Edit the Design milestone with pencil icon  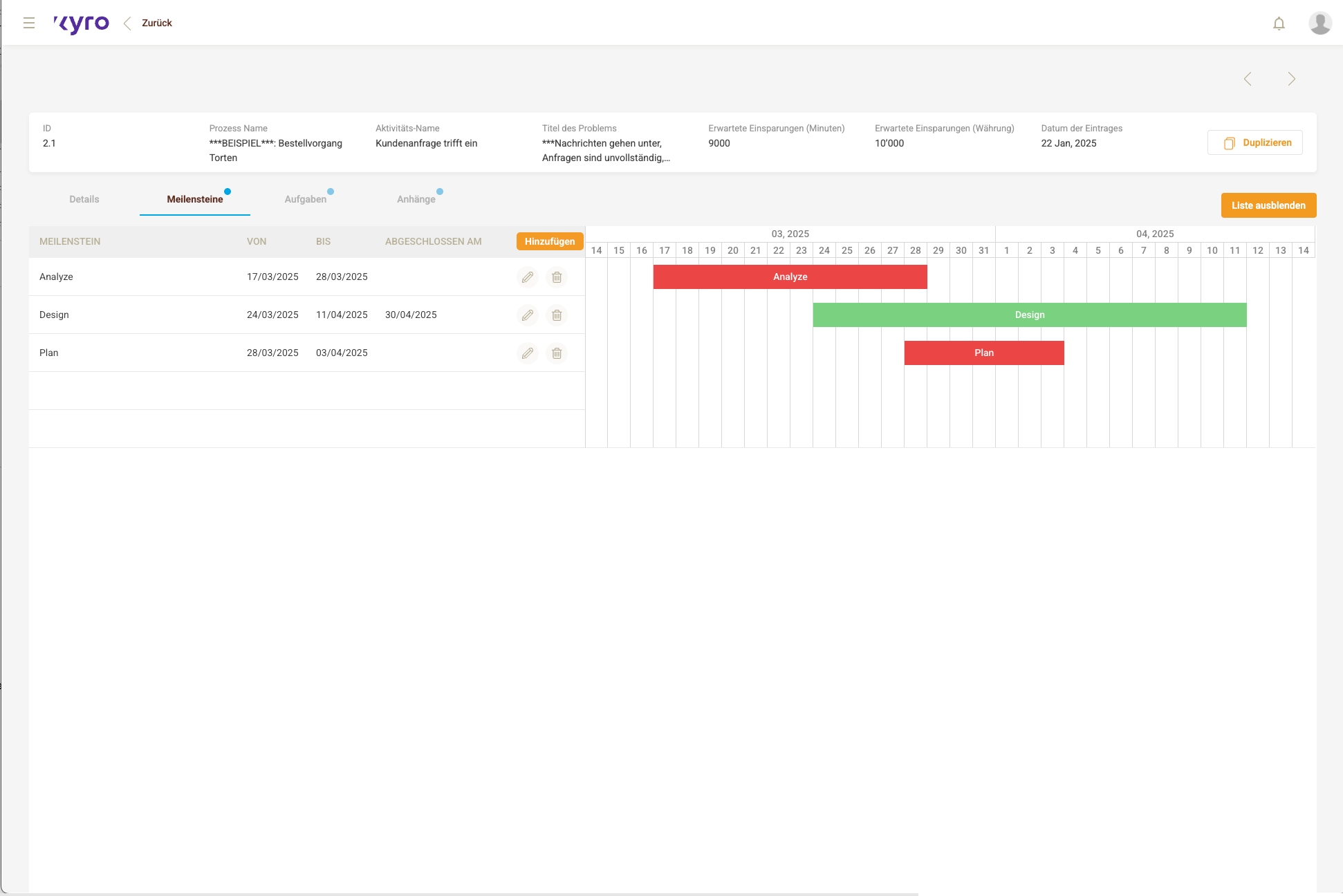(528, 315)
